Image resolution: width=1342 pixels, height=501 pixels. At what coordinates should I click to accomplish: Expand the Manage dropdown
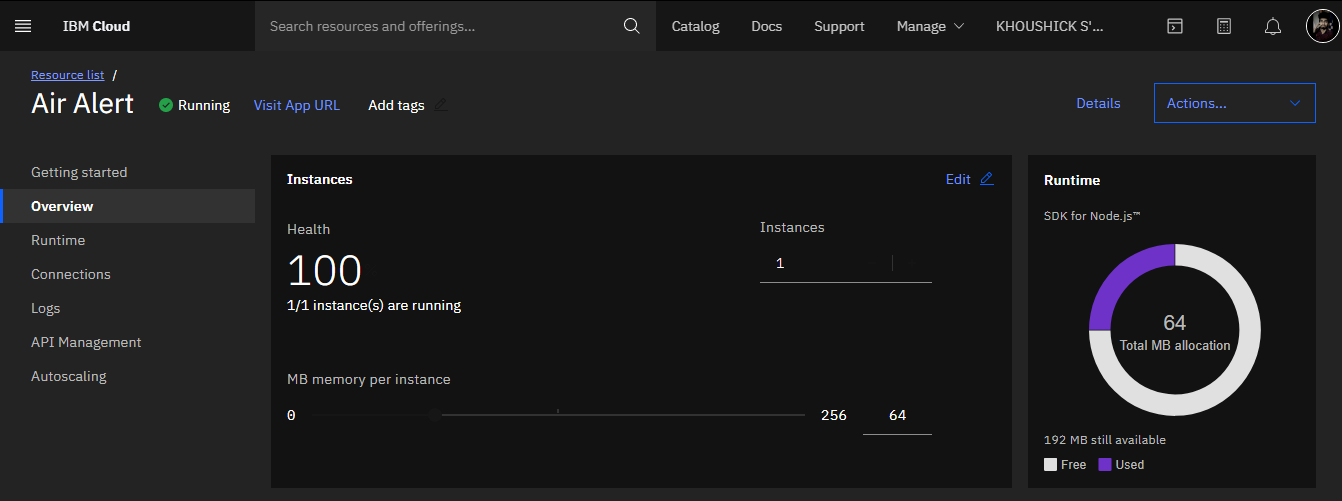click(930, 26)
